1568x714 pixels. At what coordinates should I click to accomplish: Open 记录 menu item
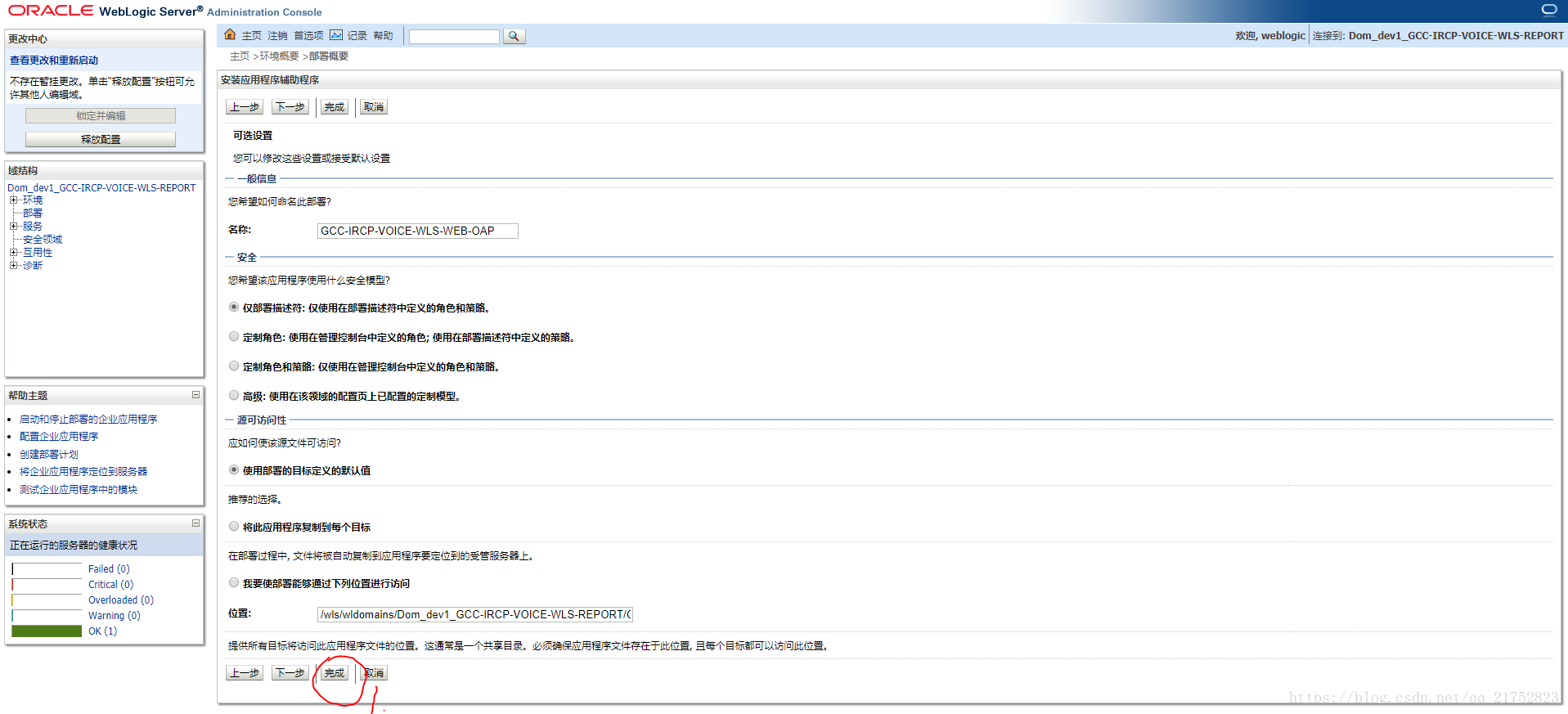point(357,35)
